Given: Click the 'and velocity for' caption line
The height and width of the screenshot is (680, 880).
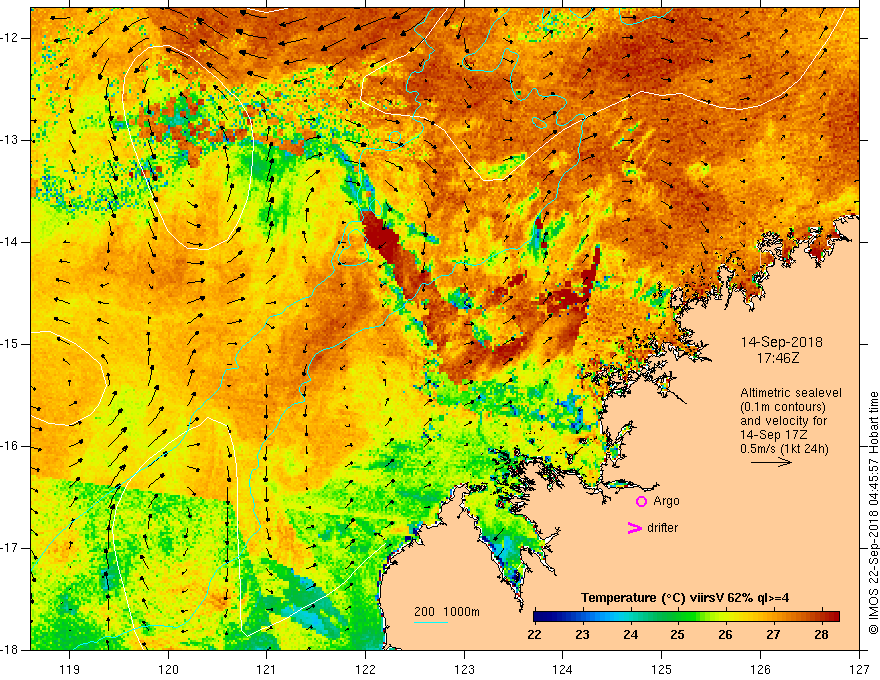Looking at the screenshot, I should tap(783, 421).
